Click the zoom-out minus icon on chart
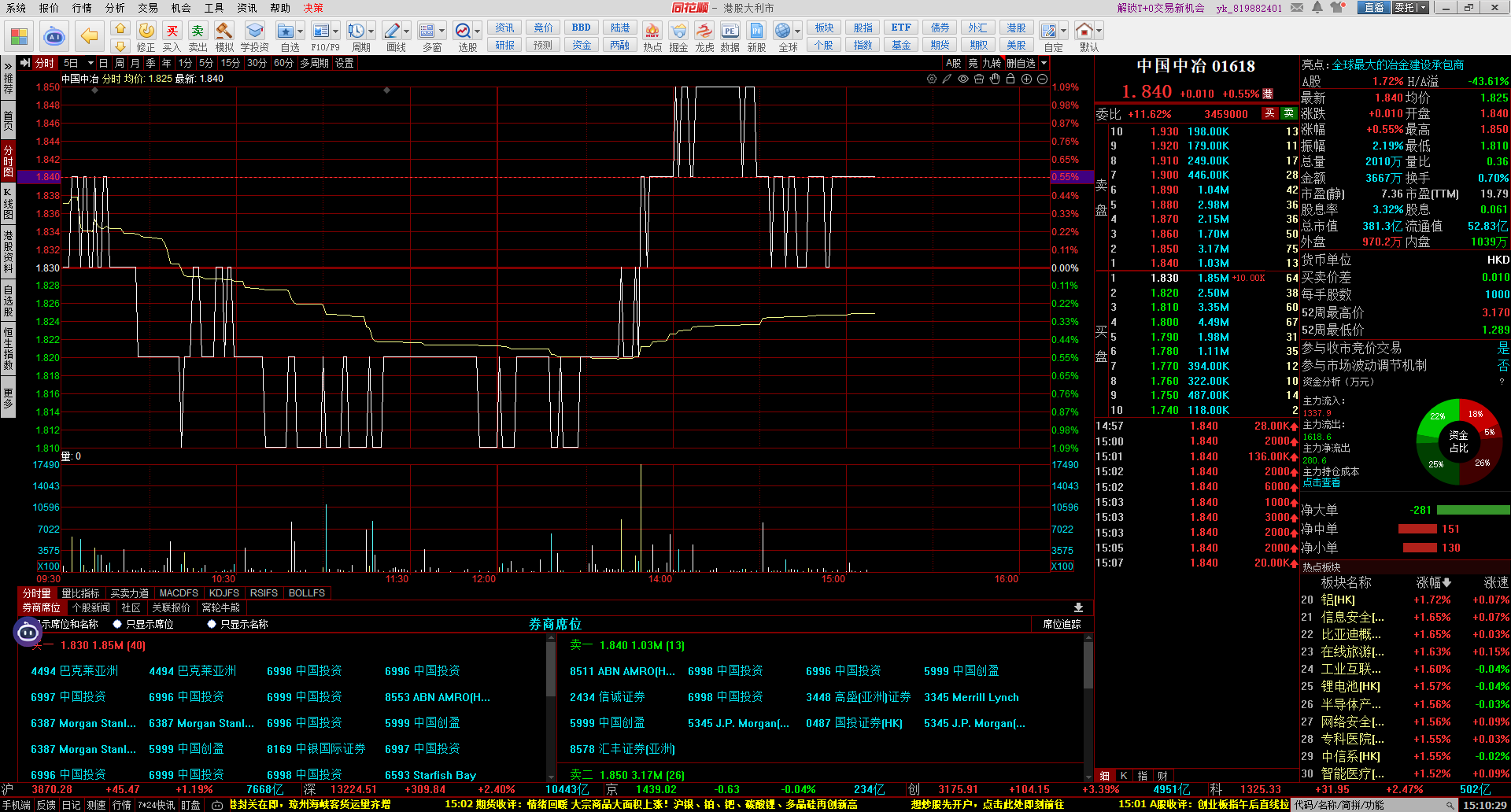Viewport: 1511px width, 812px height. (1042, 79)
